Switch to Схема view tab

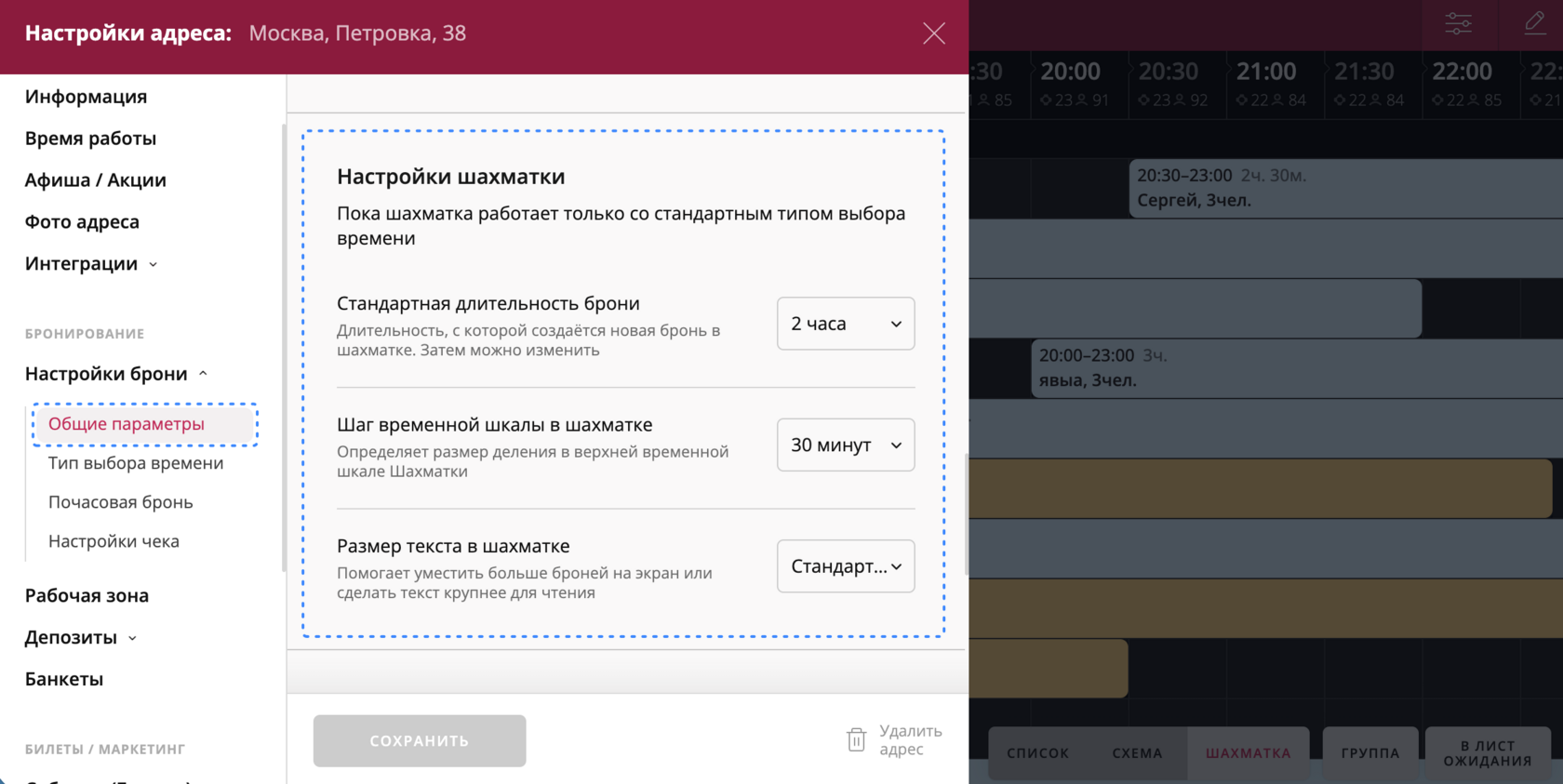point(1137,753)
